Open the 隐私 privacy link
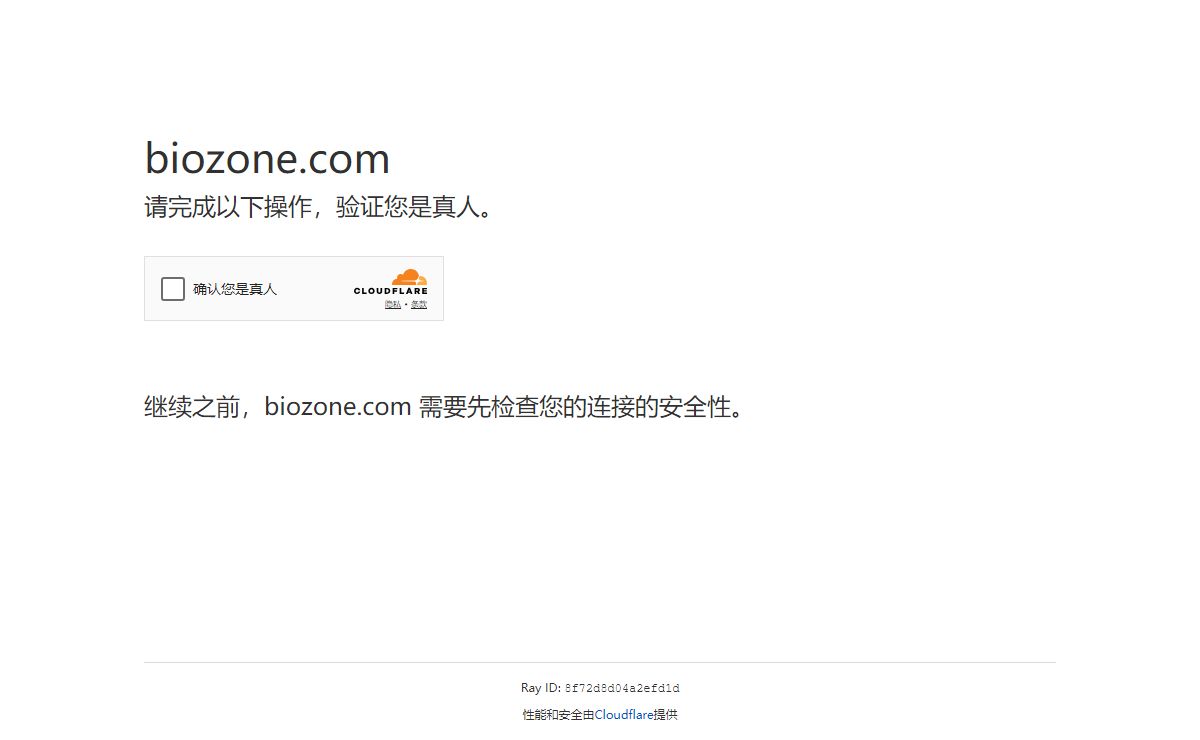Screen dimensions: 1200x740 click(x=393, y=304)
